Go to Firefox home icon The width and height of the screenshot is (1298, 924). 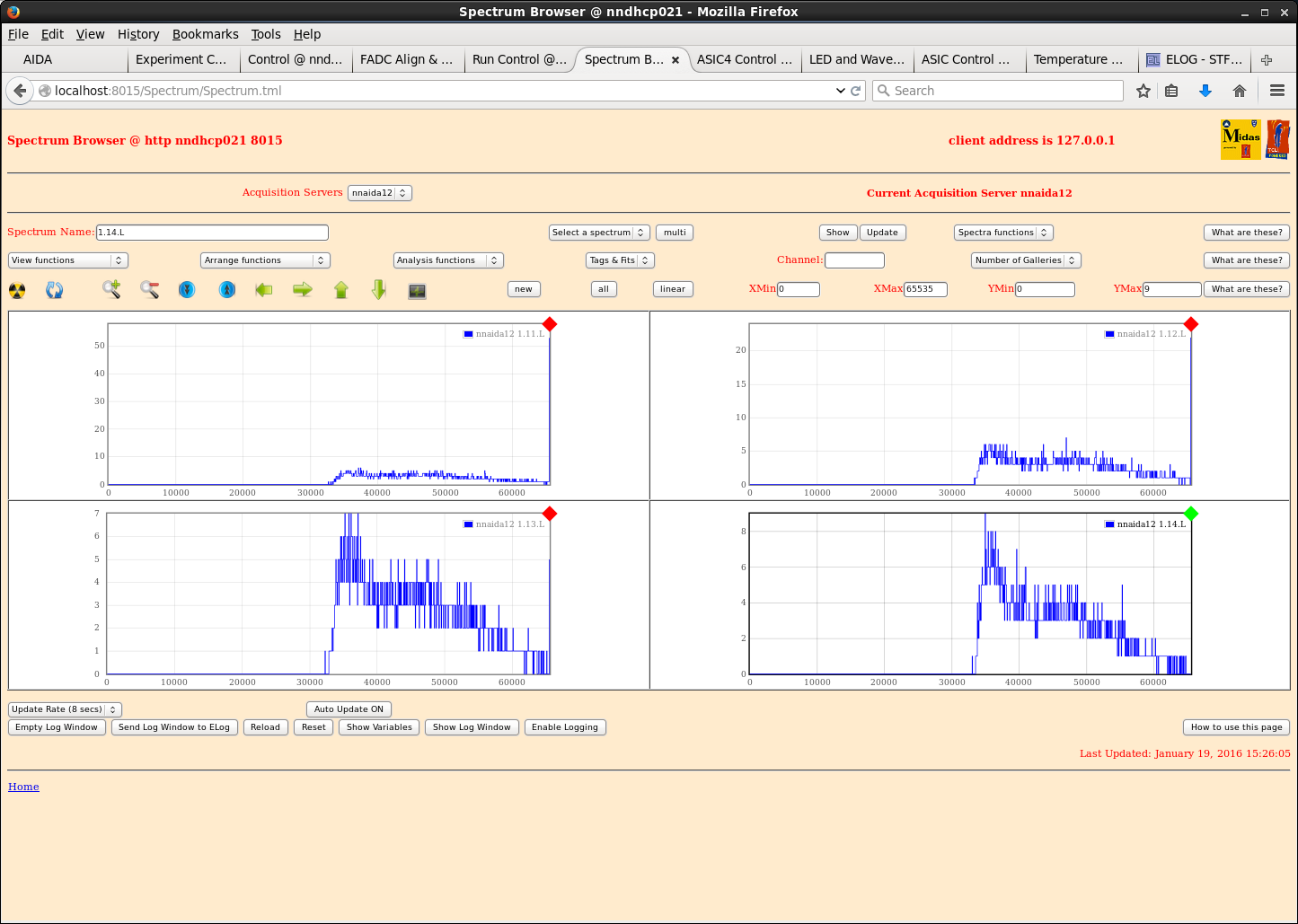pyautogui.click(x=1240, y=91)
